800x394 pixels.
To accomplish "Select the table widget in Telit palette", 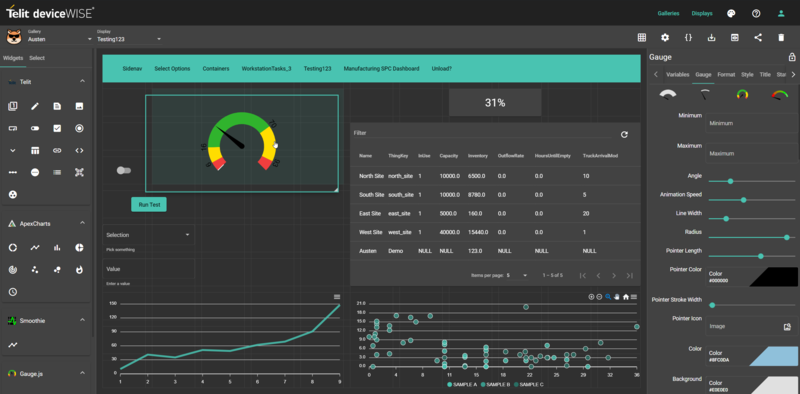I will 35,151.
